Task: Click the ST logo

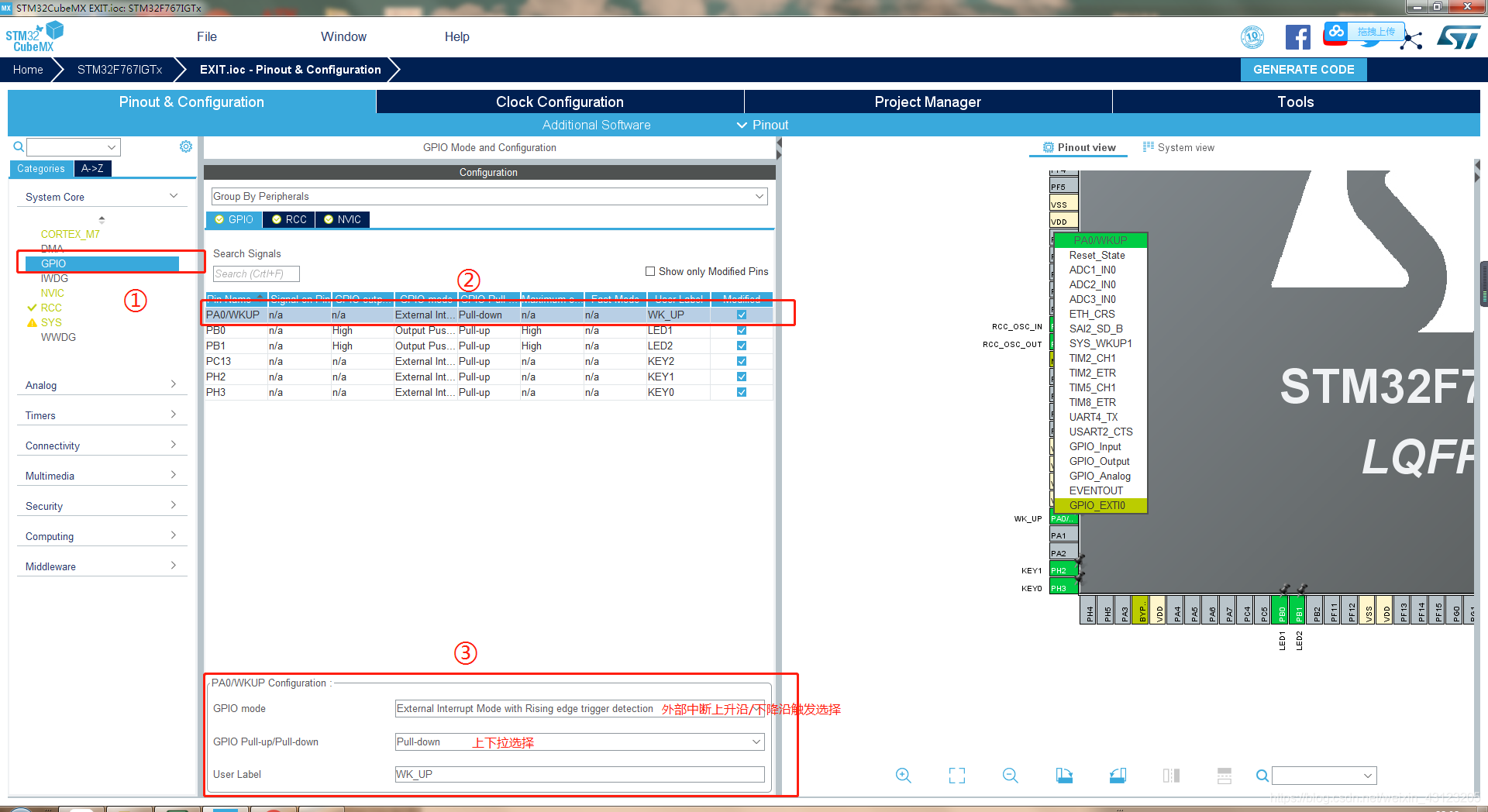Action: (x=1458, y=37)
